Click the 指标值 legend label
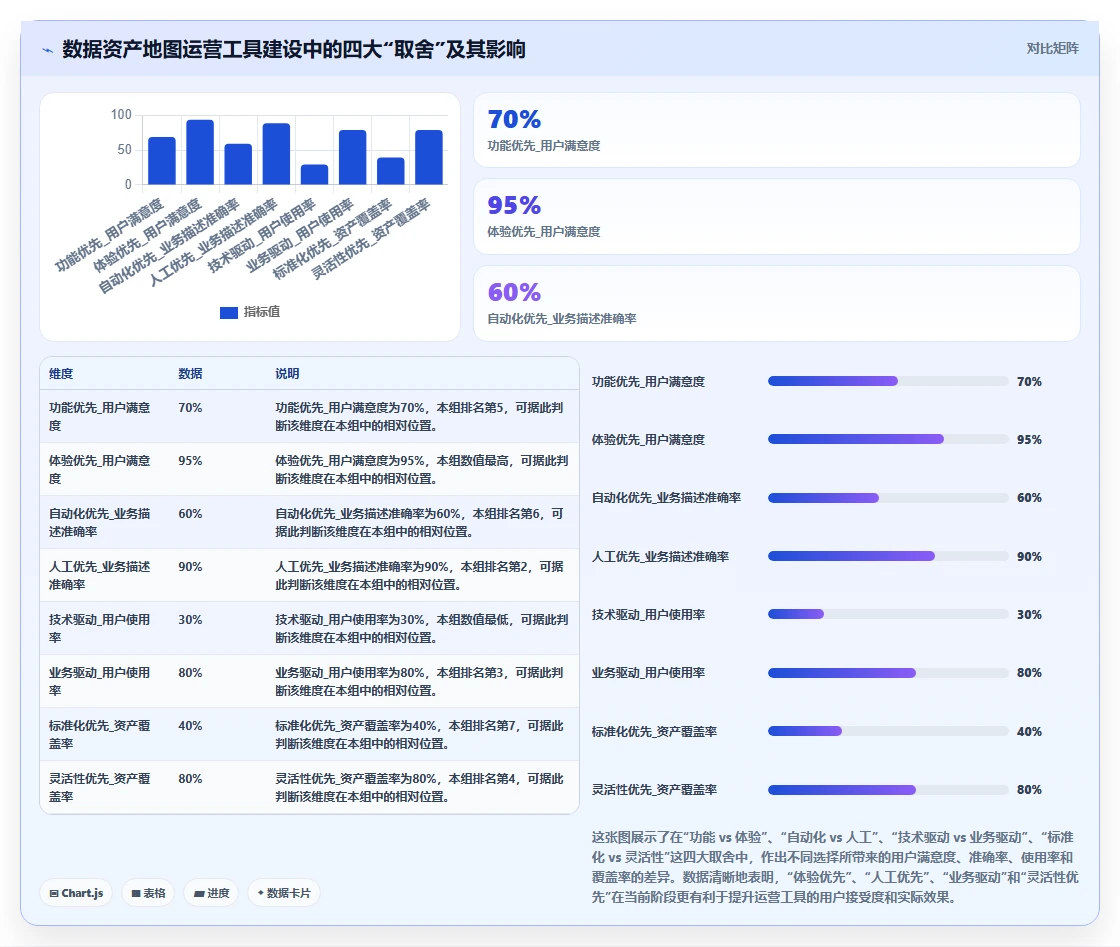The image size is (1120, 947). 261,311
